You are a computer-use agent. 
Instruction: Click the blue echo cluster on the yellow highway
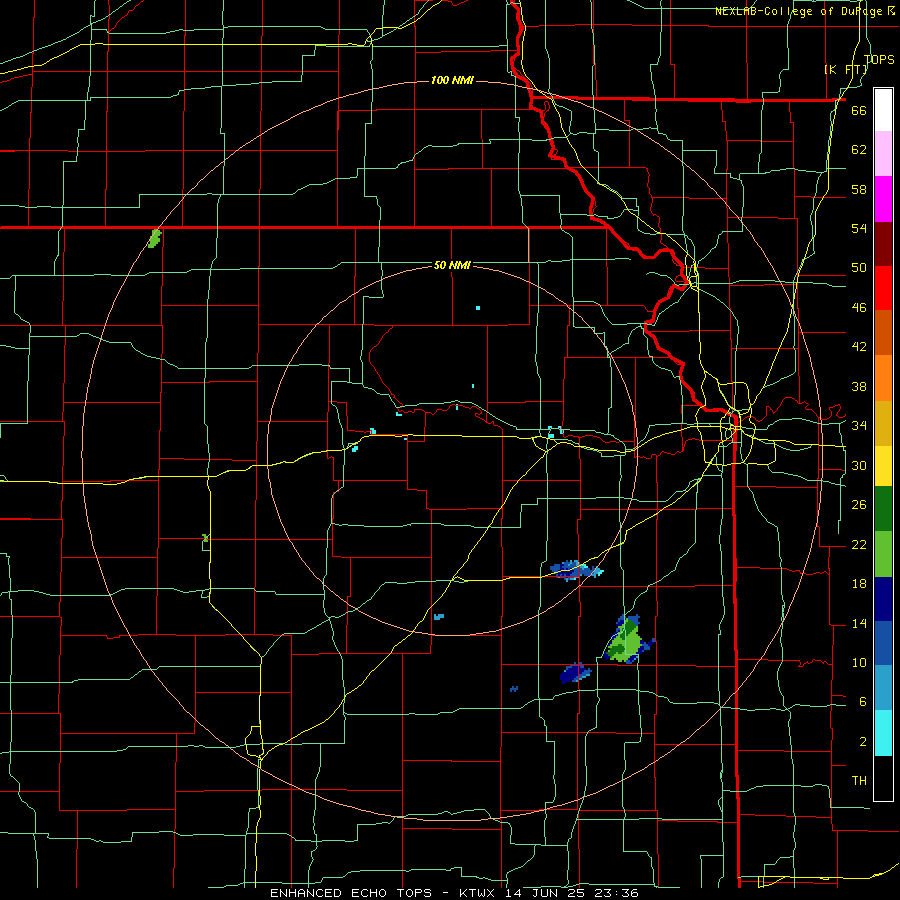tap(576, 571)
